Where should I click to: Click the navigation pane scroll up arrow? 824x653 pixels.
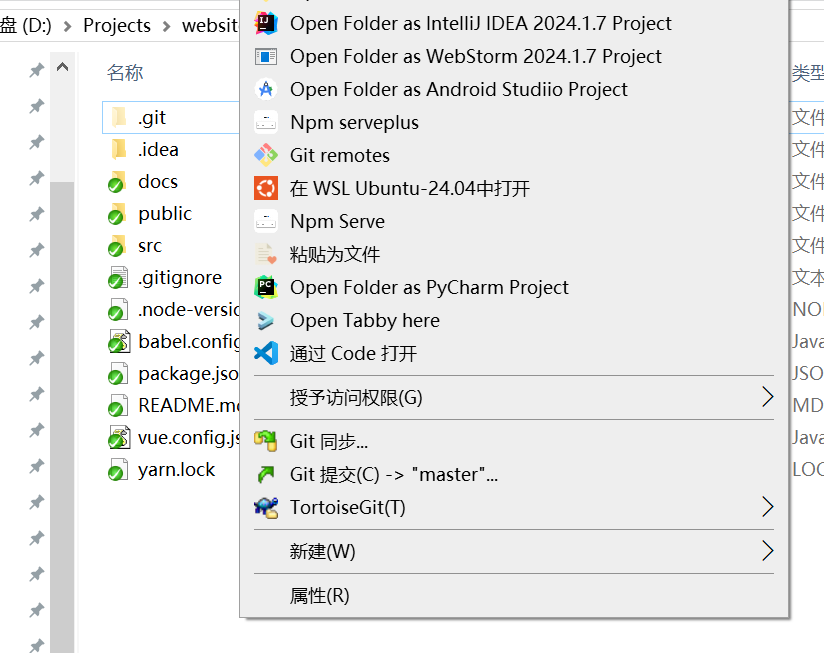[x=62, y=68]
